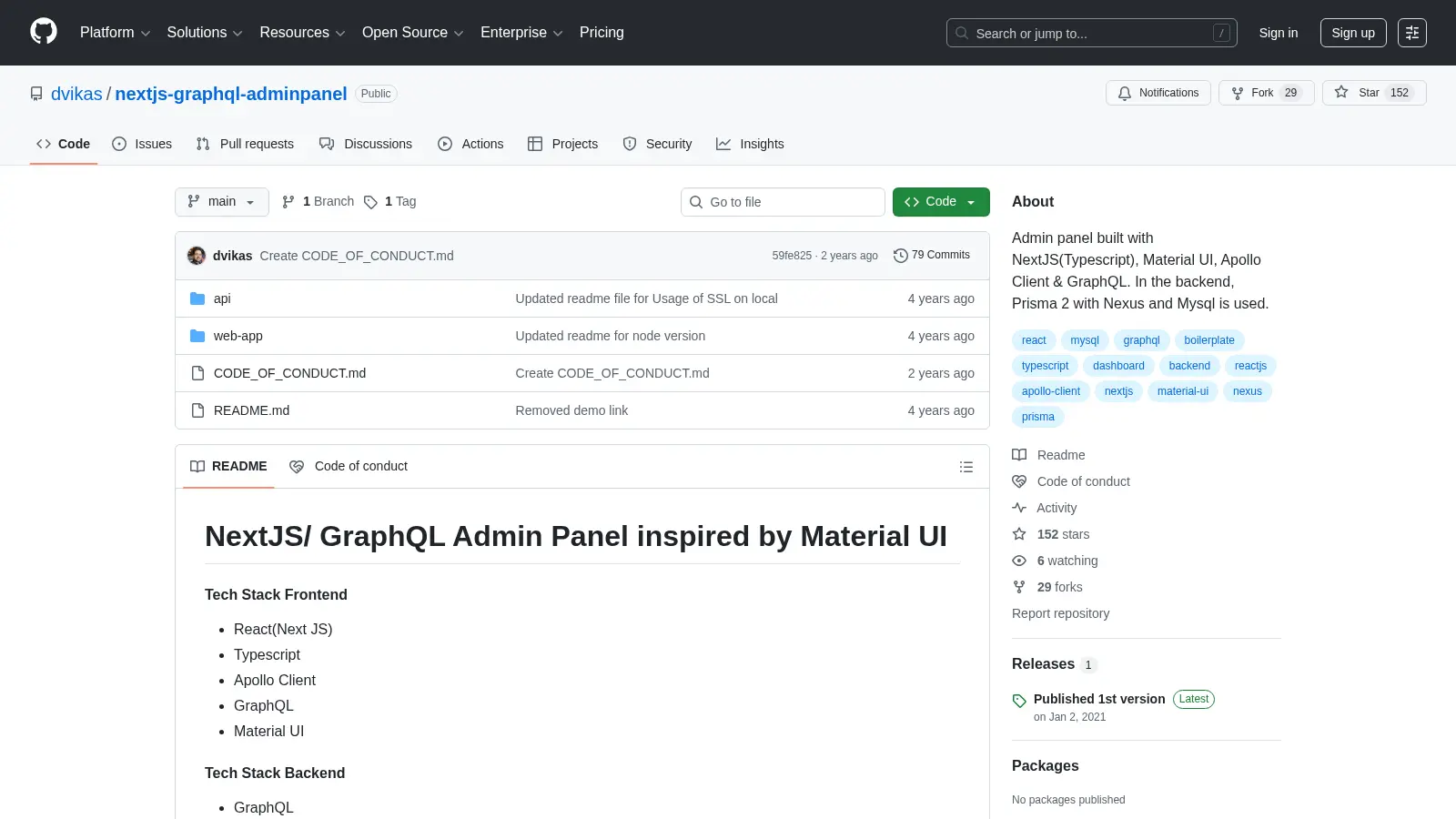Expand the Resources menu
Image resolution: width=1456 pixels, height=819 pixels.
tap(302, 33)
